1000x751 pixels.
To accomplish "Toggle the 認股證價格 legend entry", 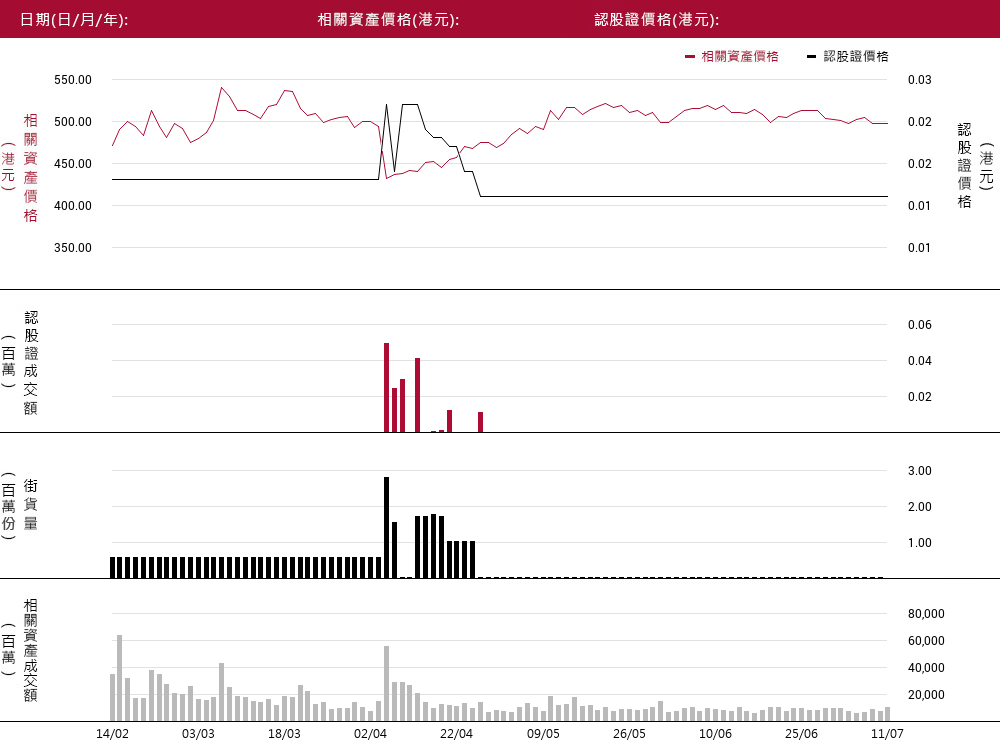I will pyautogui.click(x=848, y=56).
